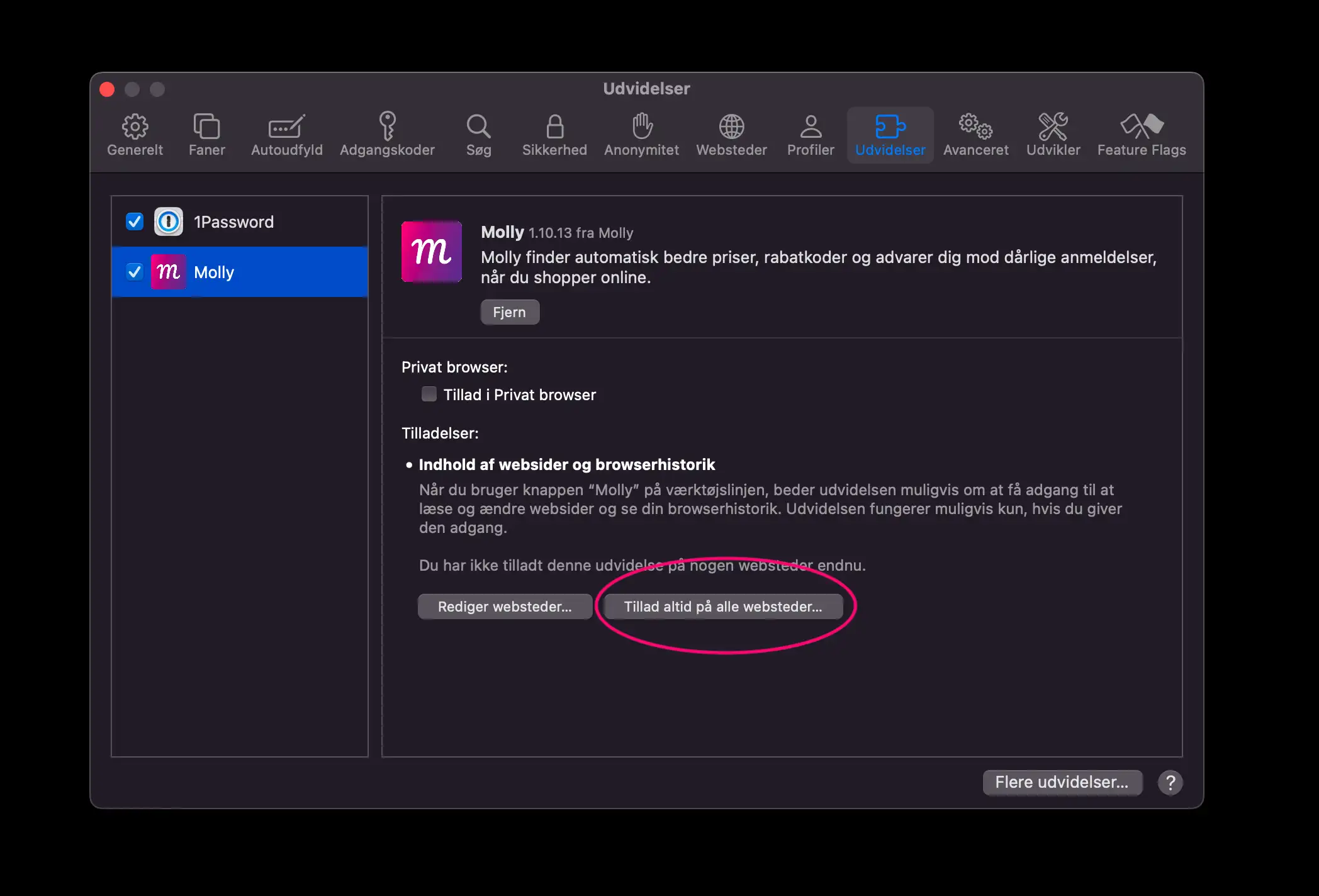Image resolution: width=1319 pixels, height=896 pixels.
Task: Click the help question mark button
Action: coord(1170,783)
